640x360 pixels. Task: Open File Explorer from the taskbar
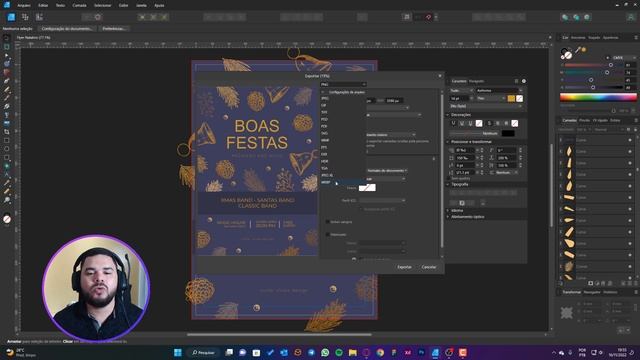pyautogui.click(x=352, y=352)
